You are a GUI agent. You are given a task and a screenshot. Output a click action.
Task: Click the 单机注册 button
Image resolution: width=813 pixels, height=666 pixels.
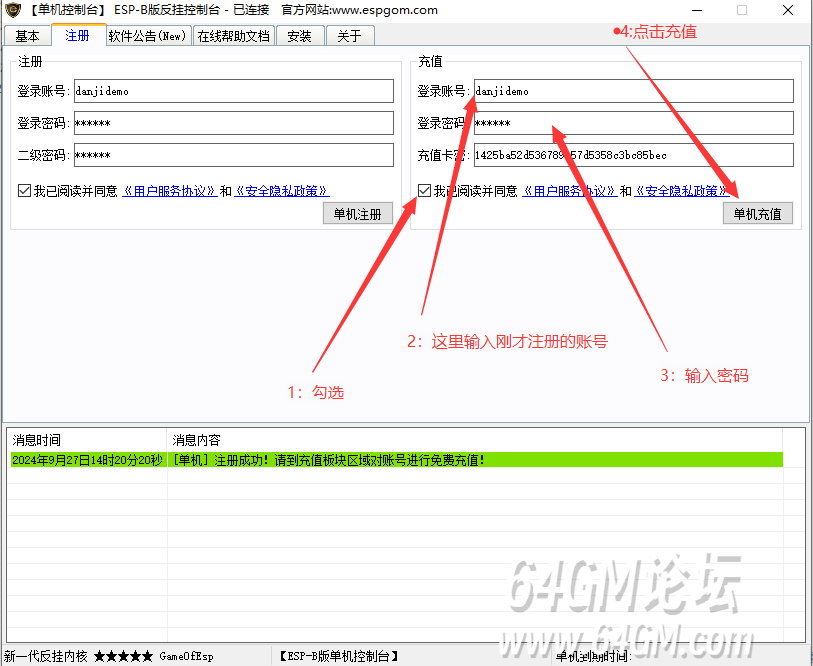[x=358, y=214]
